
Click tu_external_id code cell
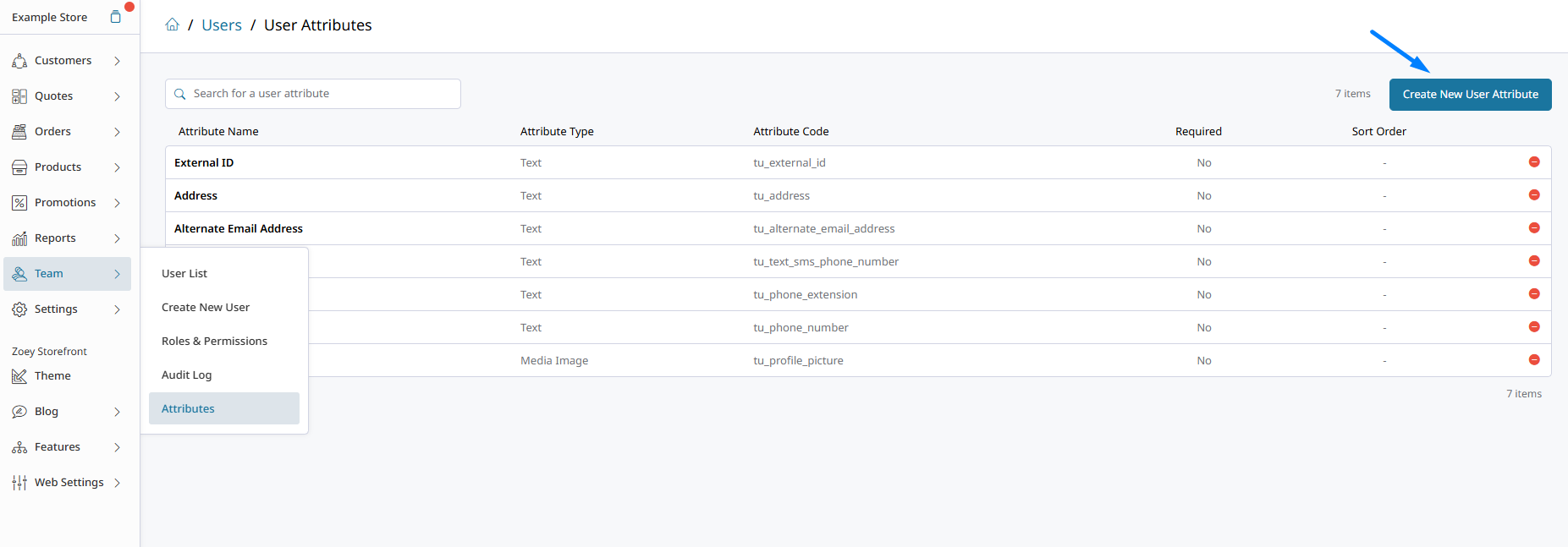click(x=790, y=162)
